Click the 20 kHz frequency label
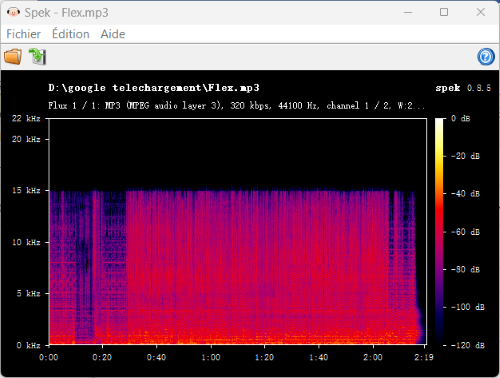This screenshot has height=378, width=500. (26, 139)
